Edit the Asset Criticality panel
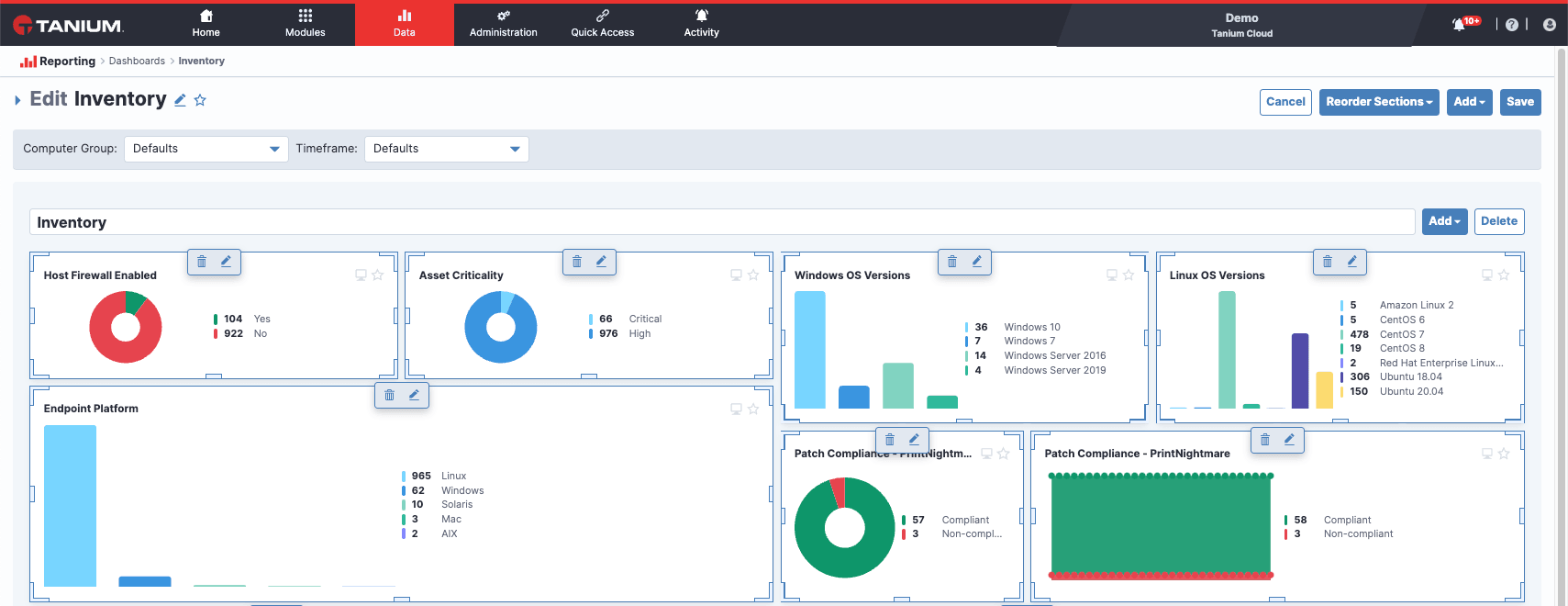Image resolution: width=1568 pixels, height=606 pixels. point(601,262)
